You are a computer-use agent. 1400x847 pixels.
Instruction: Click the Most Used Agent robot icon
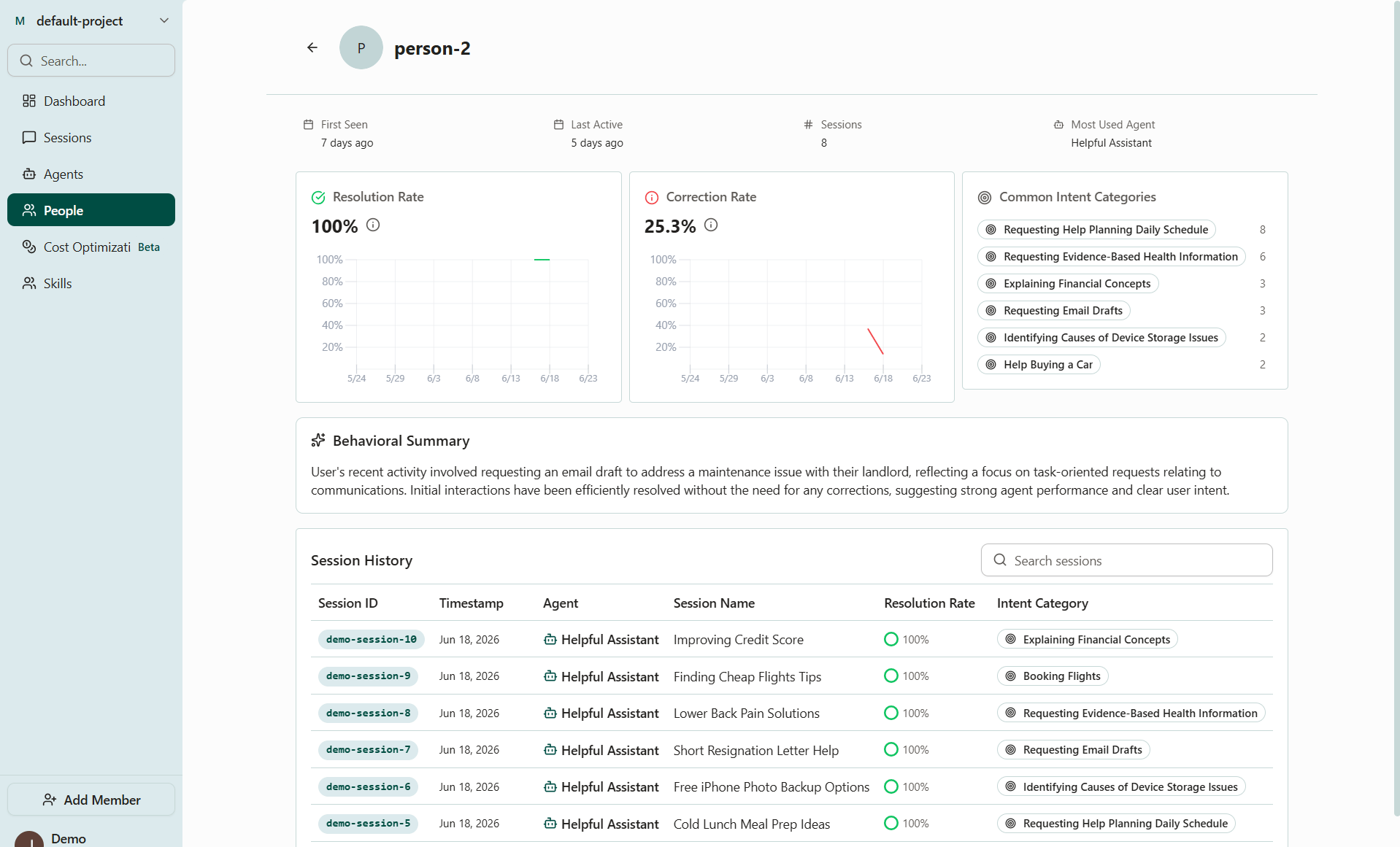pyautogui.click(x=1058, y=124)
